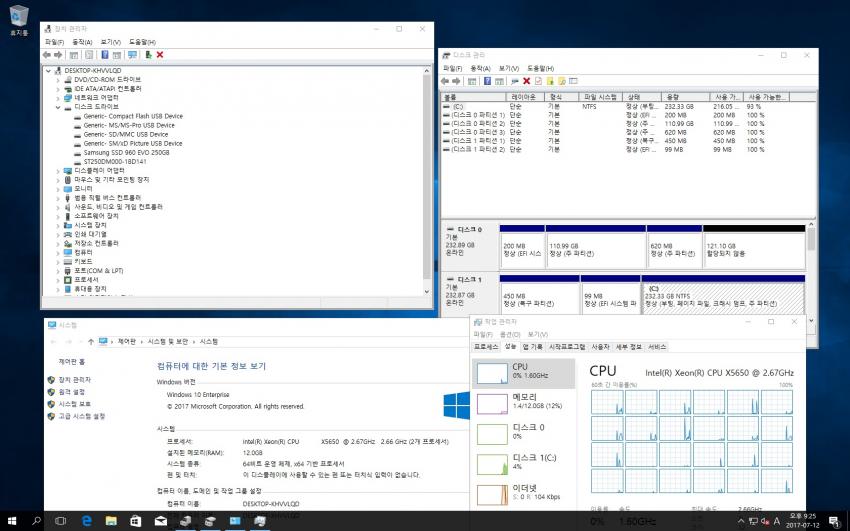Open Task View on taskbar
This screenshot has width=850, height=531.
coord(61,521)
